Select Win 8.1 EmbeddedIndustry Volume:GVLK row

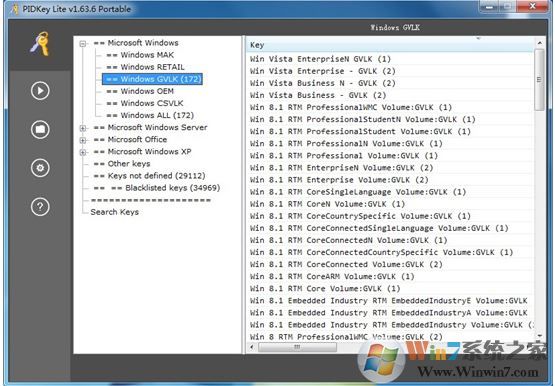(x=389, y=325)
